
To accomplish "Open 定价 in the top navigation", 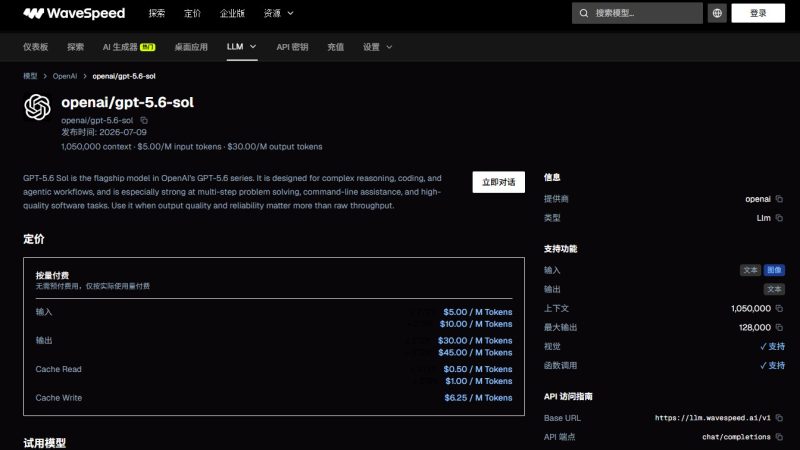I will click(192, 13).
